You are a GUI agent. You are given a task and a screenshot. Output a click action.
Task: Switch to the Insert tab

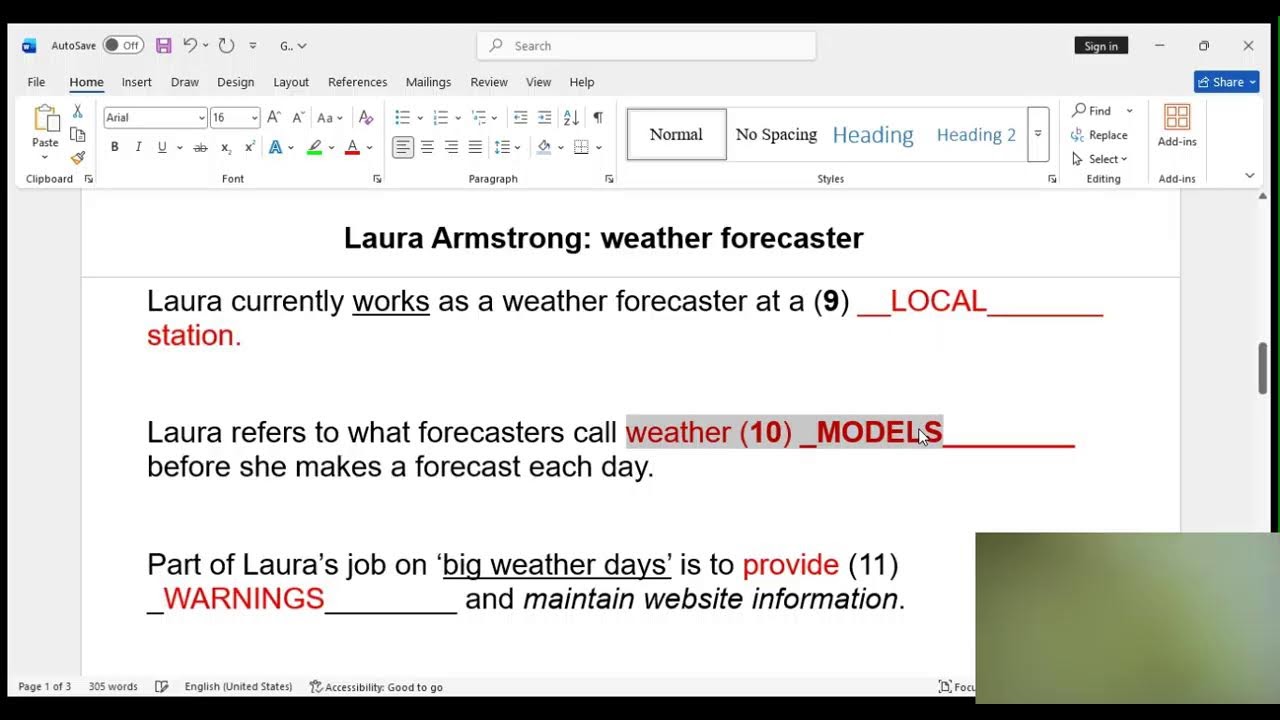point(137,82)
